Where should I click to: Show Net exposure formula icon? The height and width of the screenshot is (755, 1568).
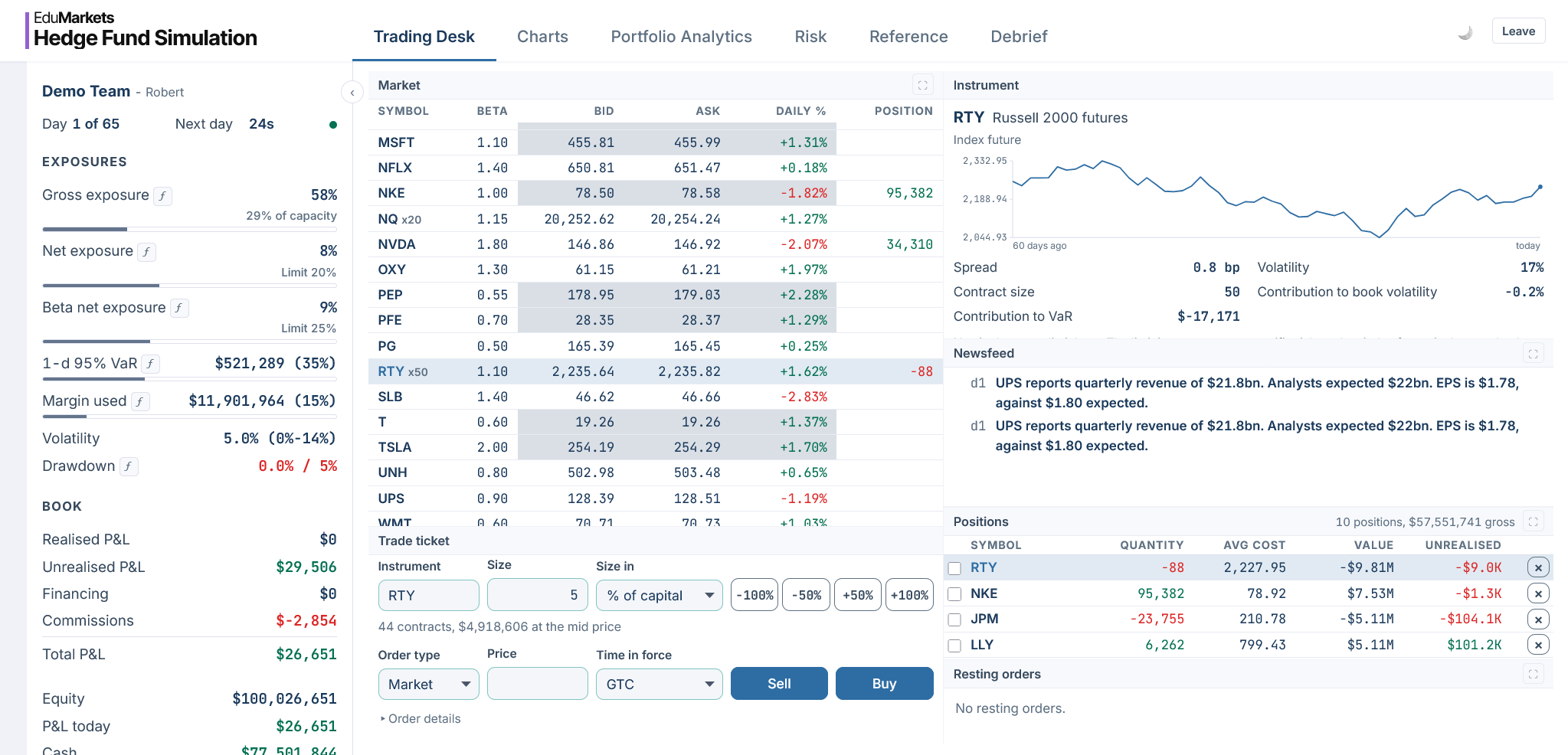(x=146, y=252)
